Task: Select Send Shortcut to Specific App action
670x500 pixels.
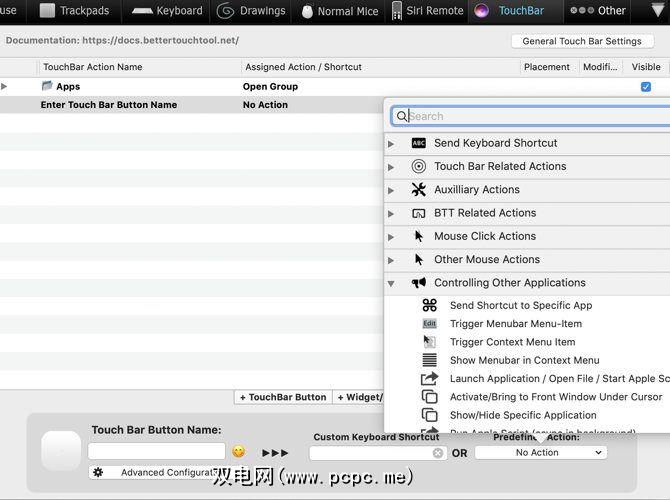Action: coord(520,305)
